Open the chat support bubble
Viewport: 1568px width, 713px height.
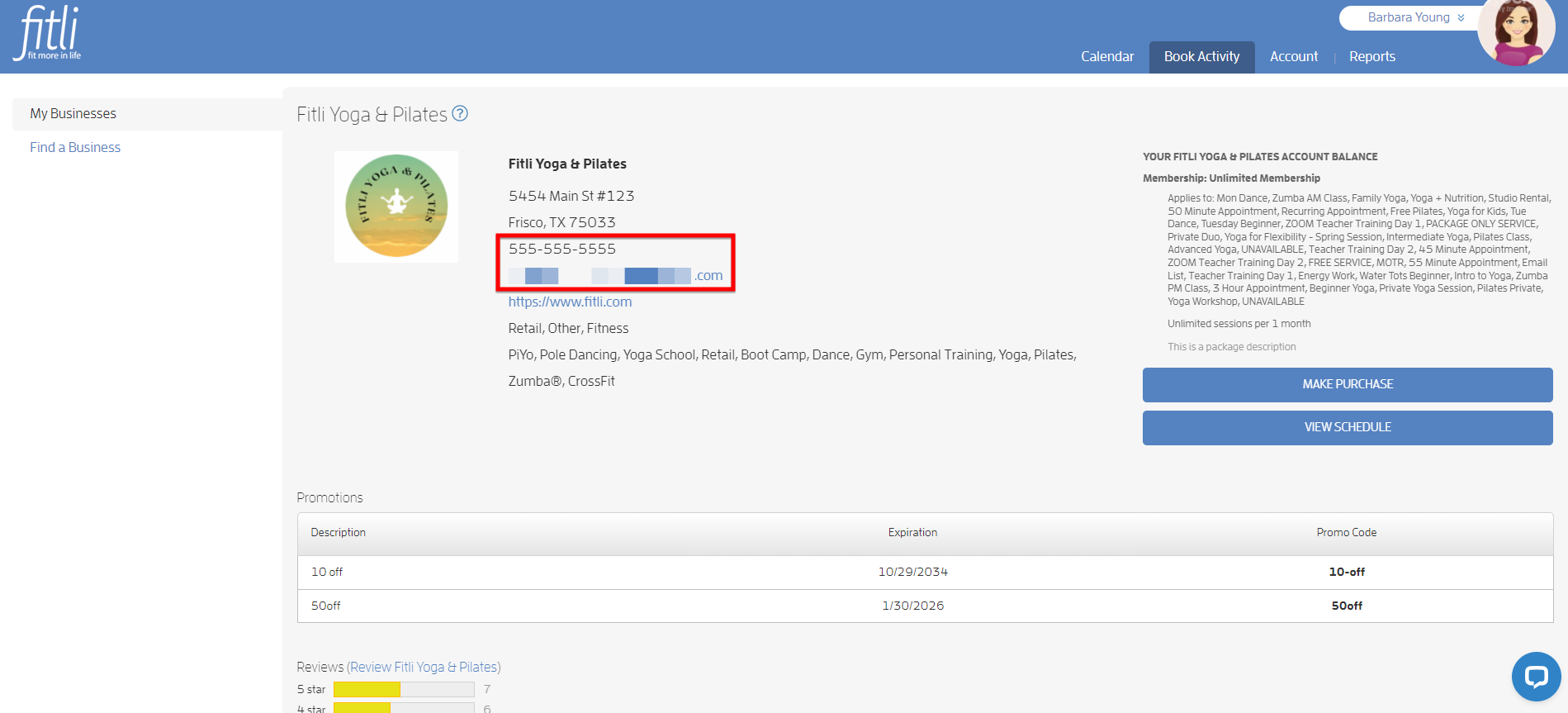click(1536, 677)
